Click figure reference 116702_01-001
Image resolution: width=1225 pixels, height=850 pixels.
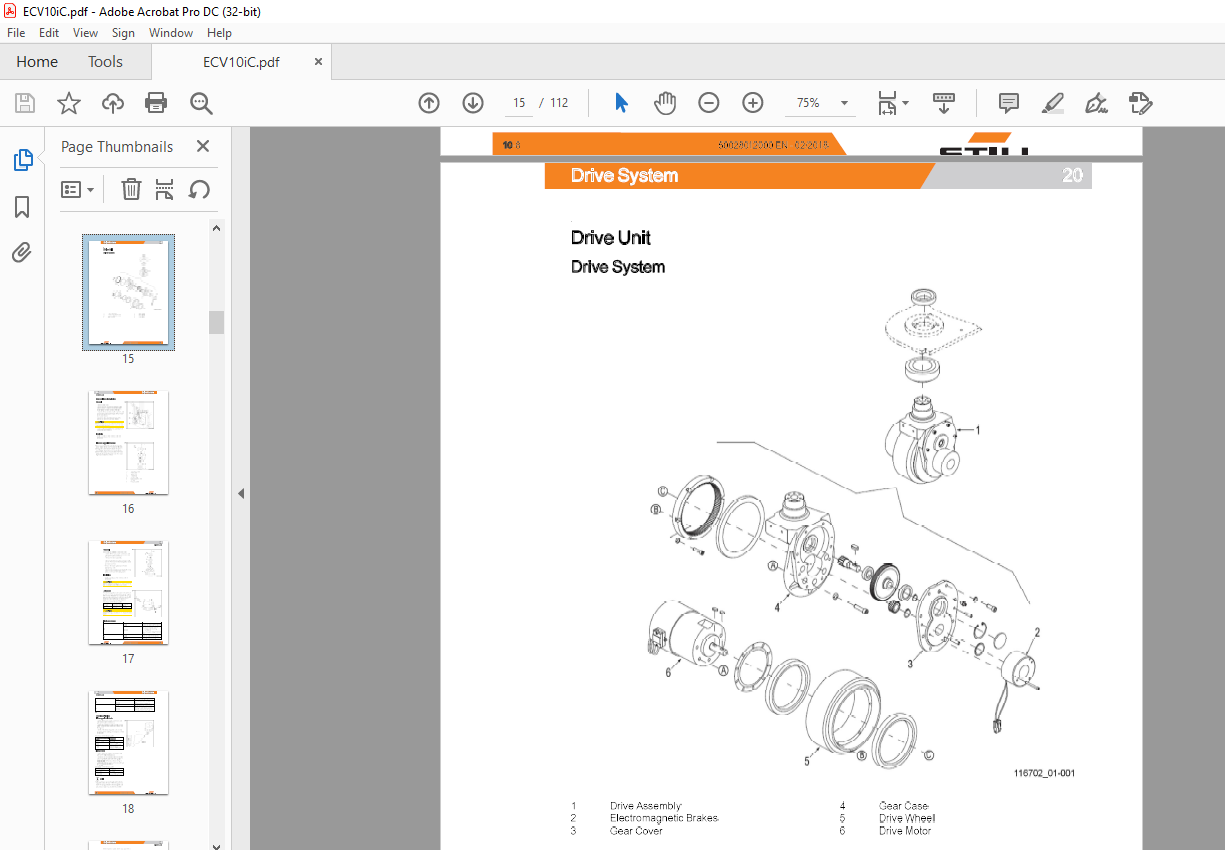pos(1045,773)
